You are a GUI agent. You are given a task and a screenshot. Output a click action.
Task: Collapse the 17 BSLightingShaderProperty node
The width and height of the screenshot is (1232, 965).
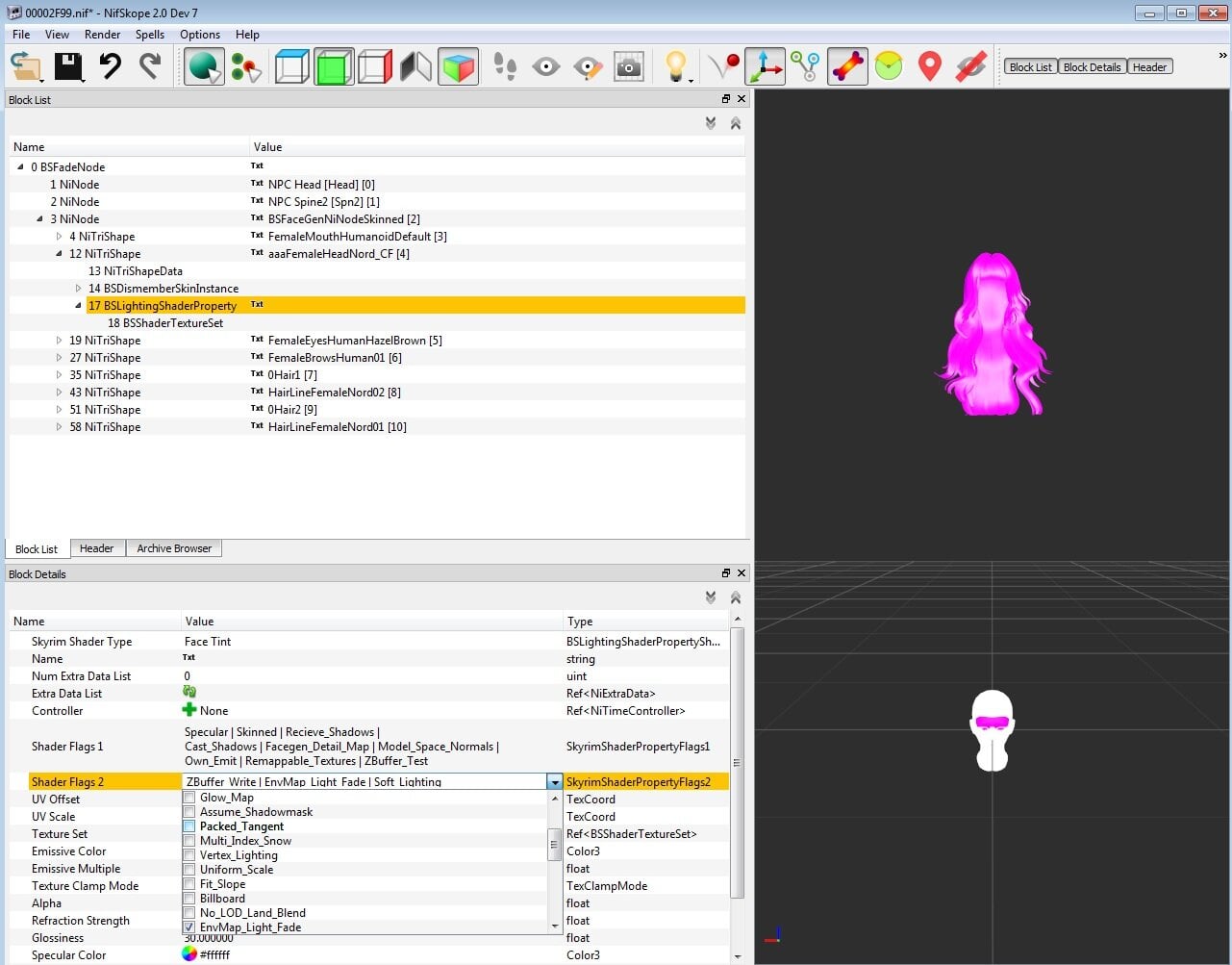coord(79,306)
